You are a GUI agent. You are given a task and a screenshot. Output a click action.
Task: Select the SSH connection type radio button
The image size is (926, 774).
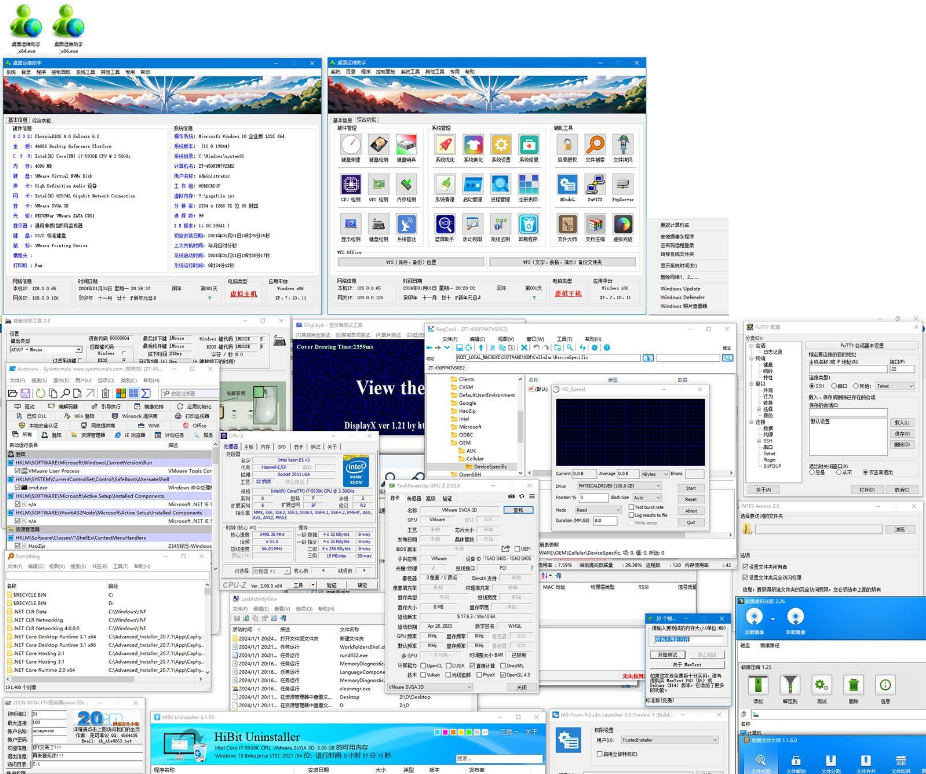pos(811,385)
